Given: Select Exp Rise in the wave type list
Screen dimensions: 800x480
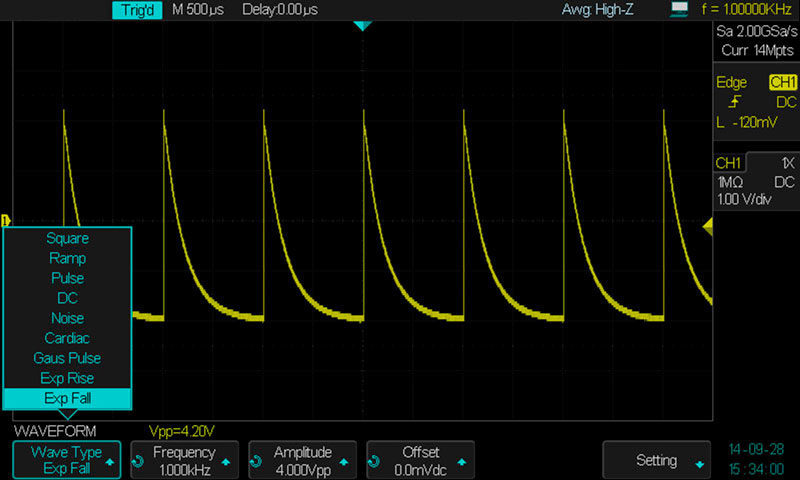Looking at the screenshot, I should coord(67,378).
